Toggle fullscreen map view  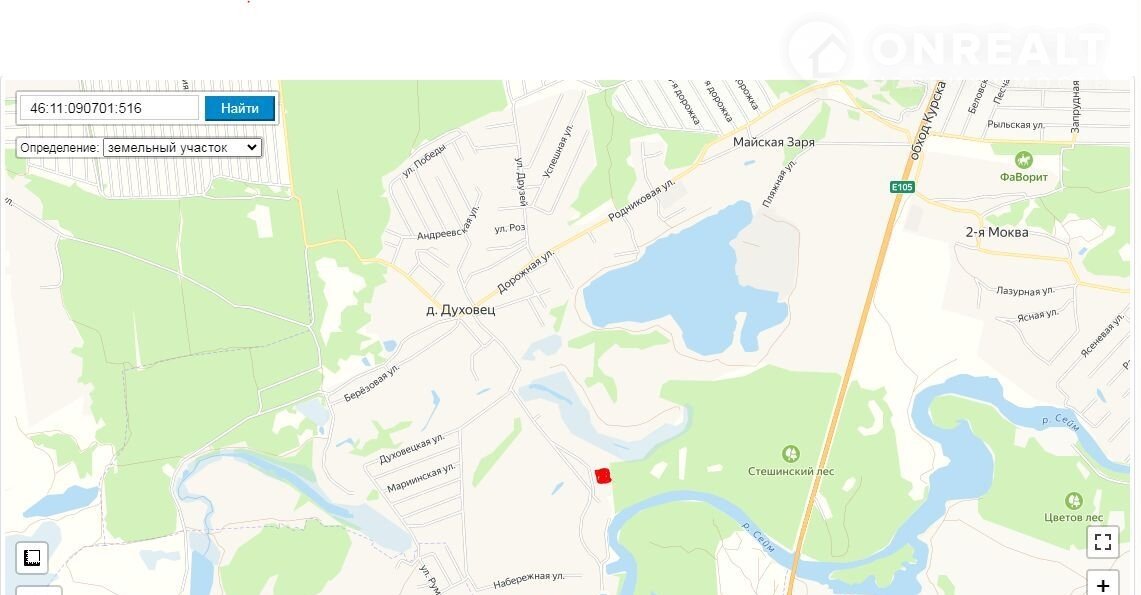click(1103, 541)
